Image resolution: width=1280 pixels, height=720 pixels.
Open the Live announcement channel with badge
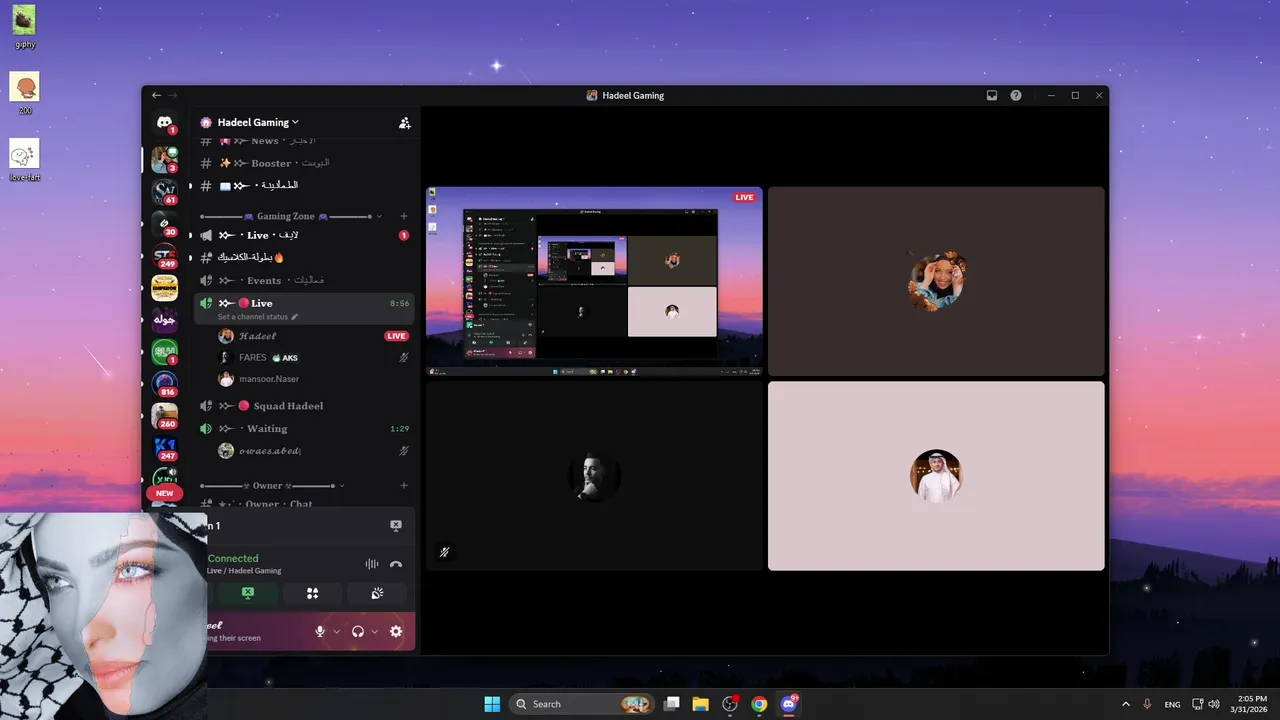coord(304,235)
